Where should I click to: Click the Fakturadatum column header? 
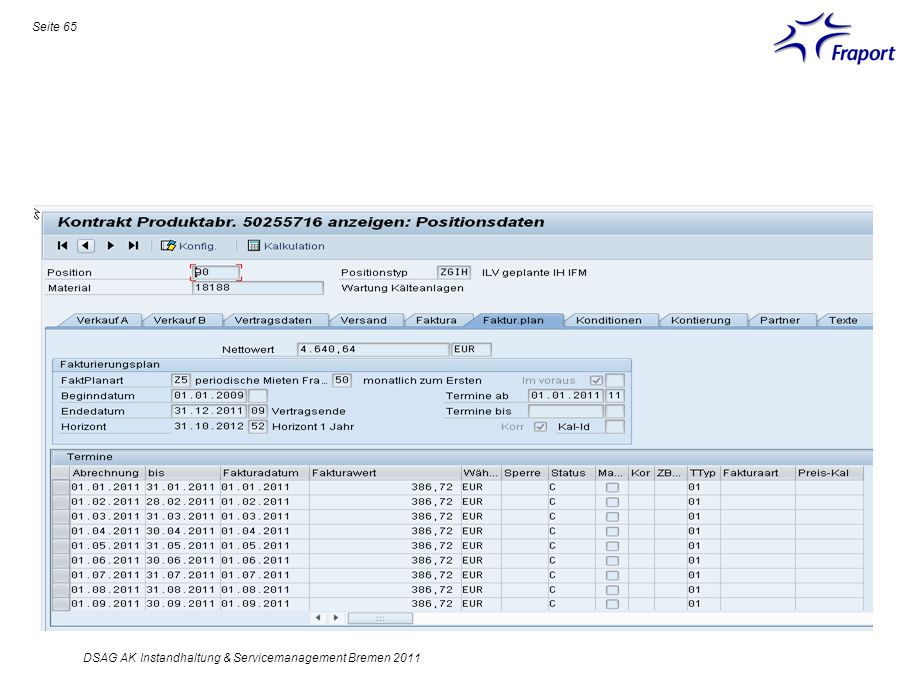coord(264,473)
